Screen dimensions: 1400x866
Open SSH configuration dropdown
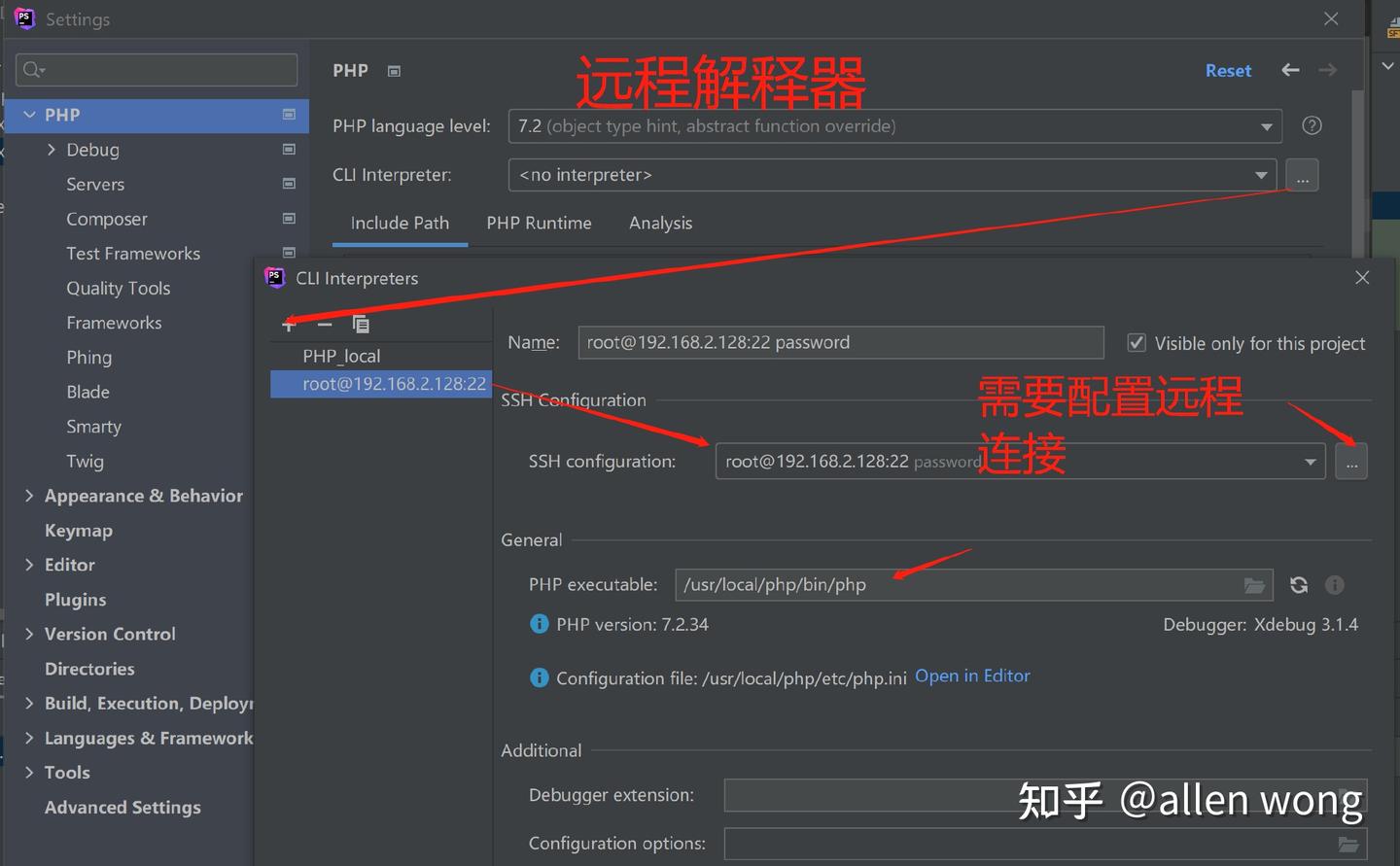1311,462
